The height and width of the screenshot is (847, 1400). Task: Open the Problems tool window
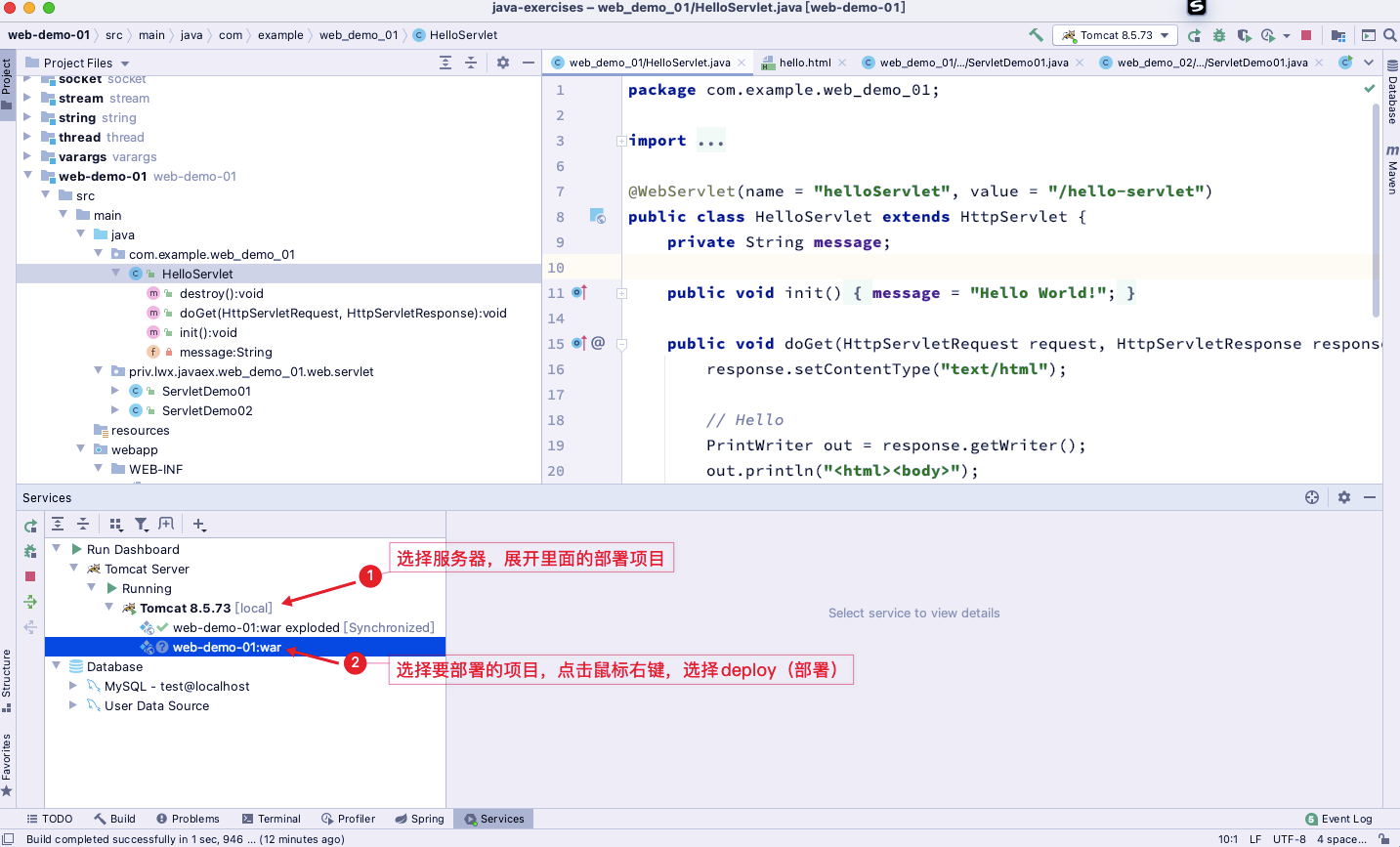(x=187, y=819)
